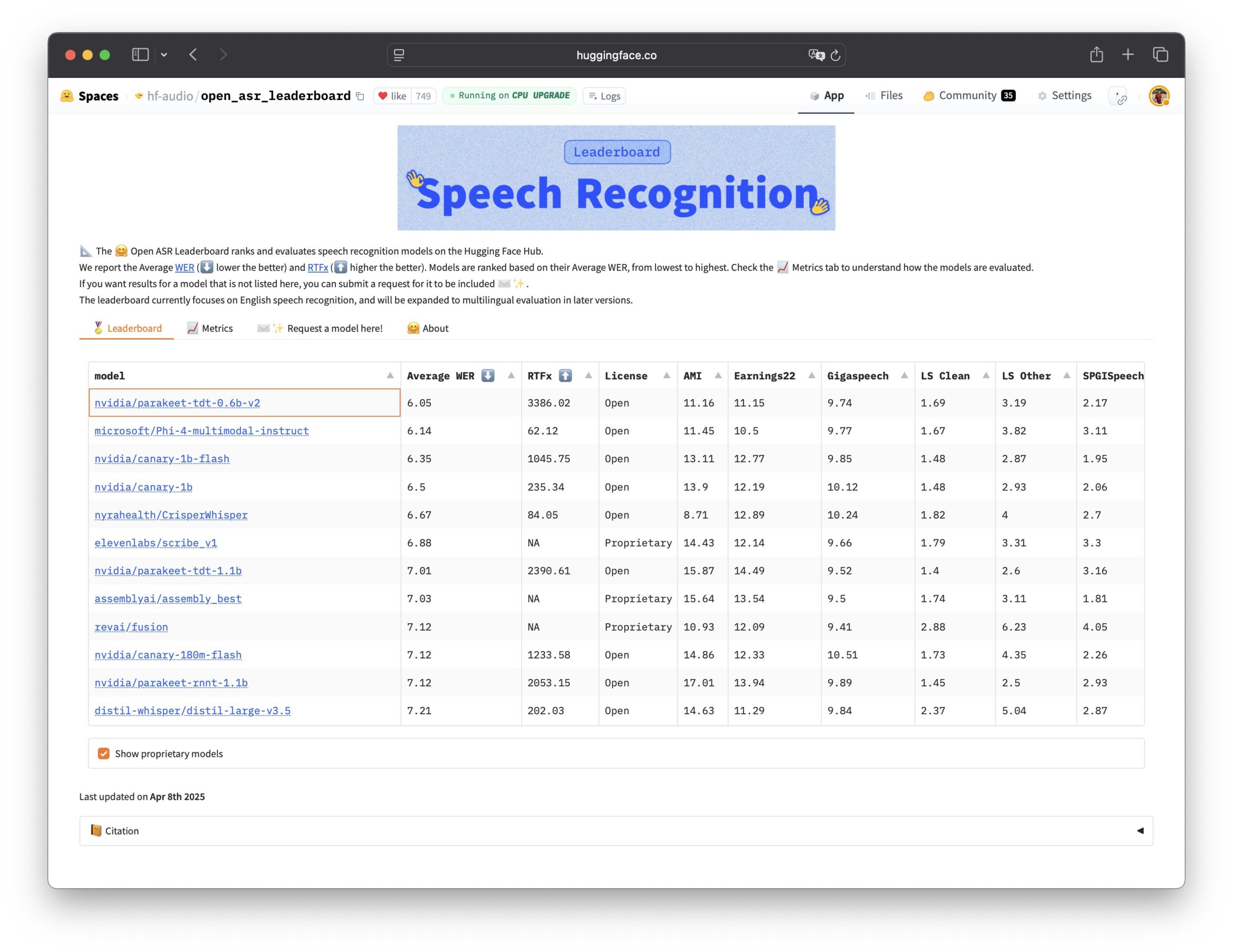Image resolution: width=1233 pixels, height=952 pixels.
Task: Sort by the License column arrow
Action: [x=666, y=376]
